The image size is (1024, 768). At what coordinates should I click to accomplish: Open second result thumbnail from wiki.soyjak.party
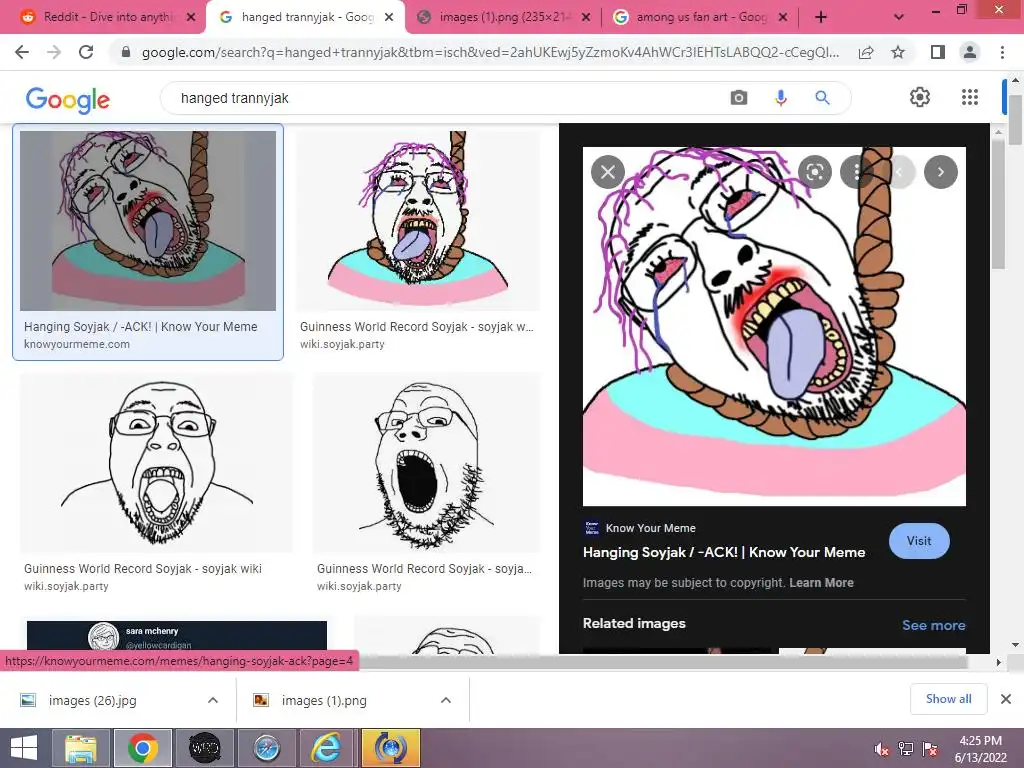(419, 221)
